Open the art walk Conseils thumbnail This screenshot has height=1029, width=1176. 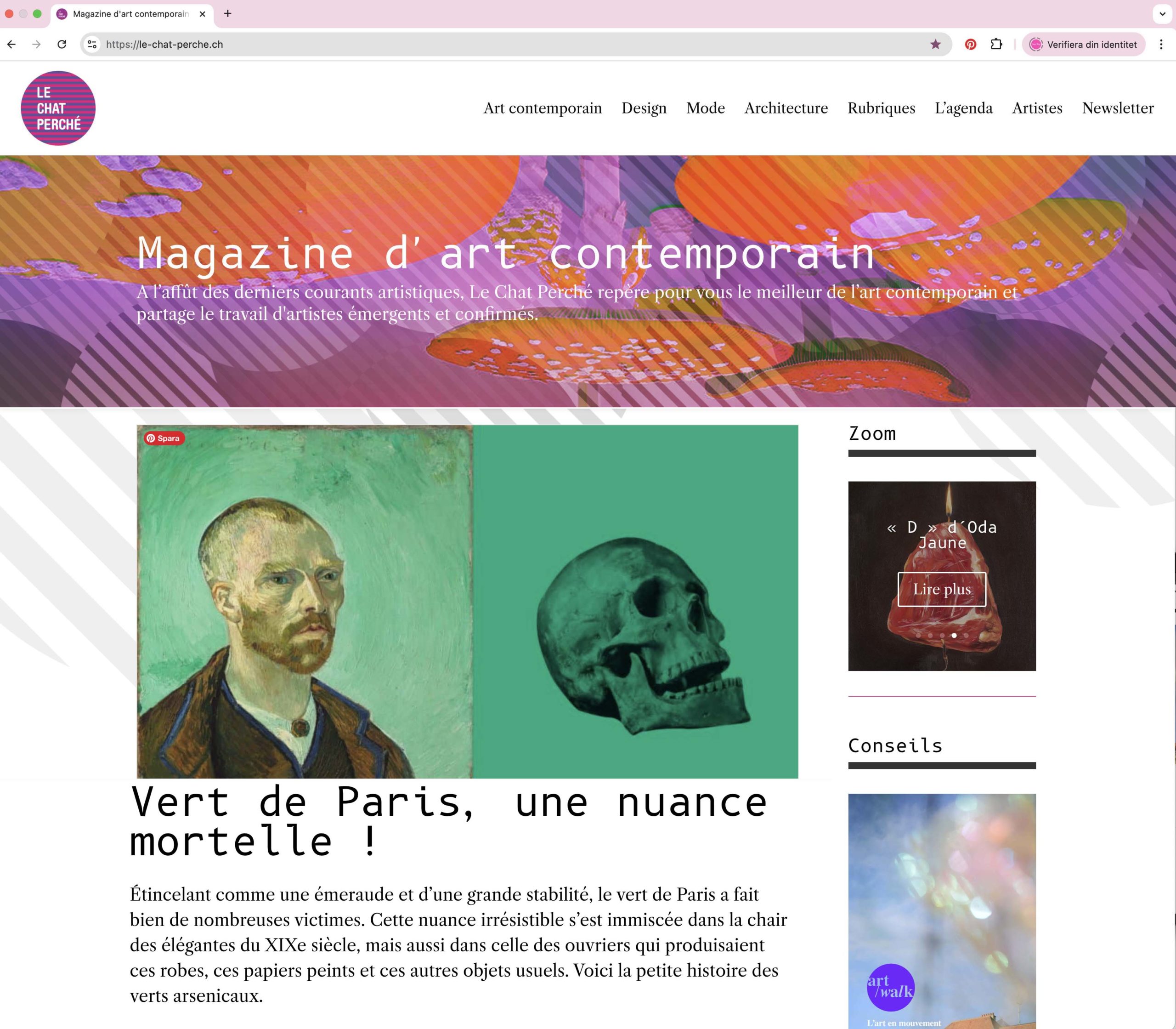[942, 911]
